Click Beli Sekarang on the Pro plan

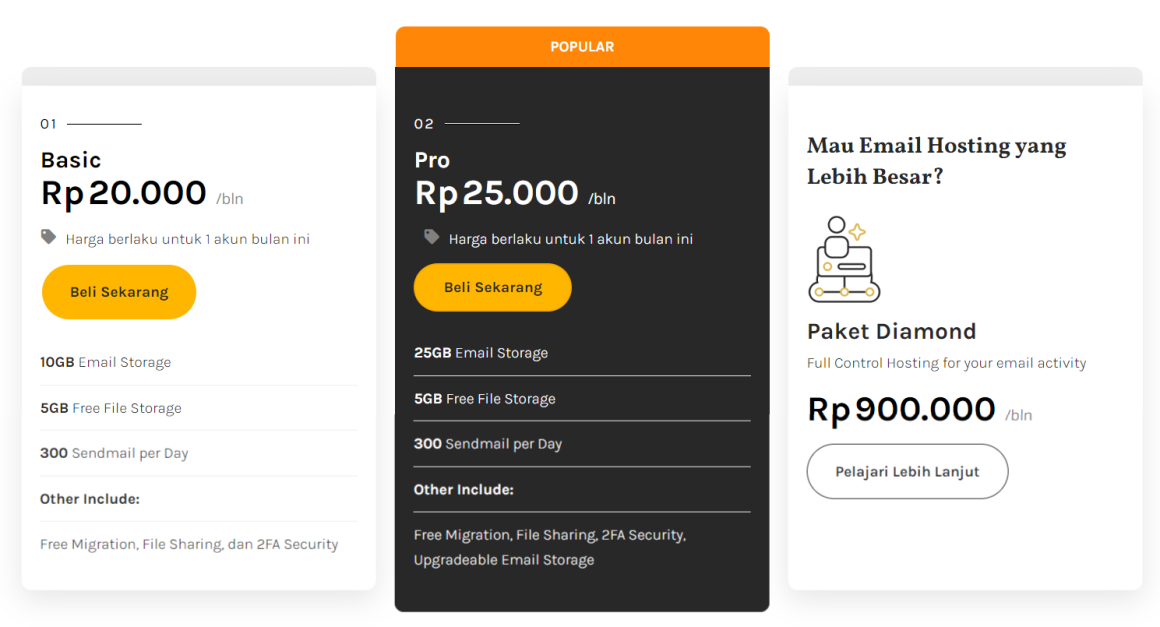tap(492, 287)
